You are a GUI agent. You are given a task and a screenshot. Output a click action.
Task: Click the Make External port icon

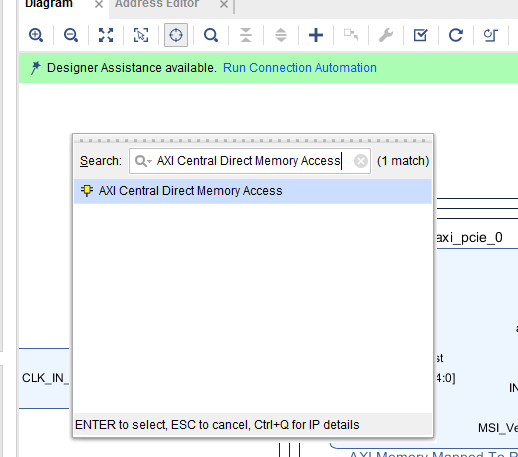coord(351,35)
